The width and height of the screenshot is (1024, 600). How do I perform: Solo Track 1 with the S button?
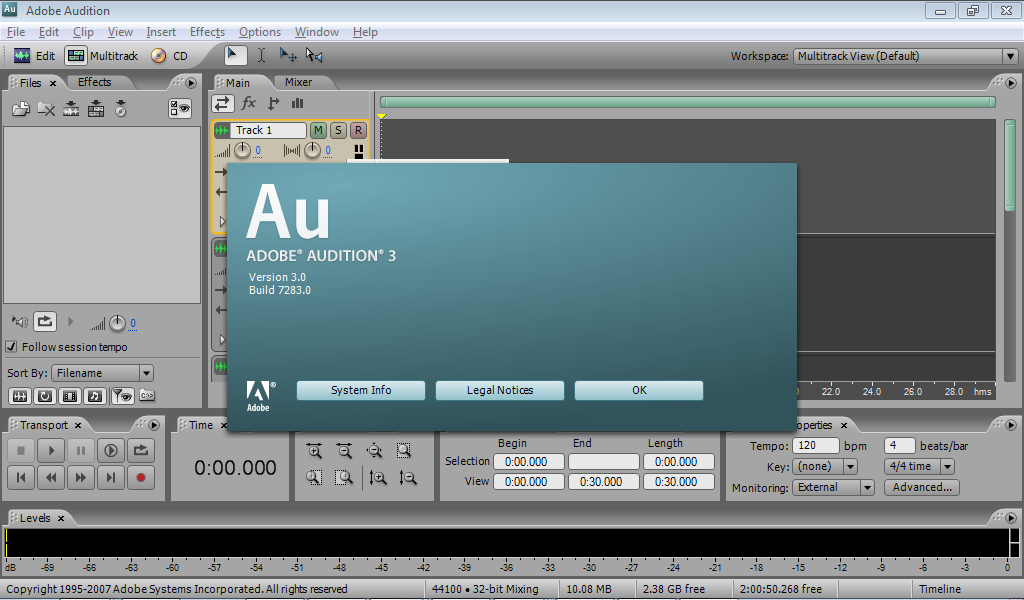click(x=338, y=130)
